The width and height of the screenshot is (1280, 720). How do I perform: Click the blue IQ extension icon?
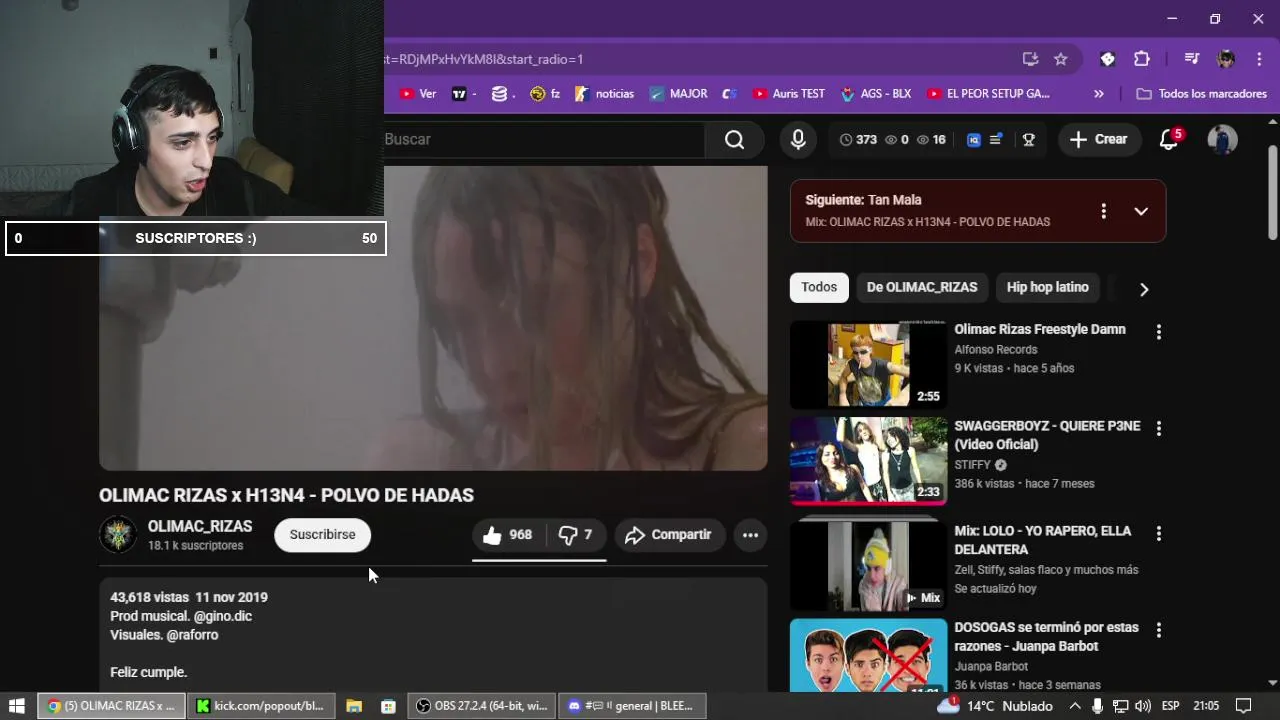973,140
